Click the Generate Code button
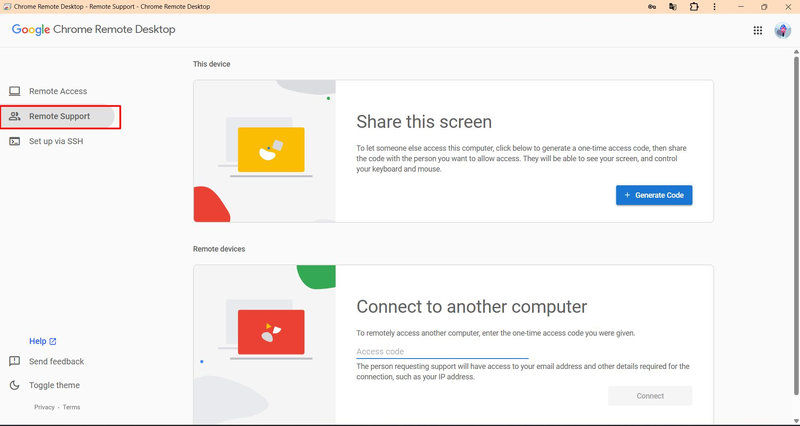Viewport: 800px width, 426px height. click(x=654, y=195)
